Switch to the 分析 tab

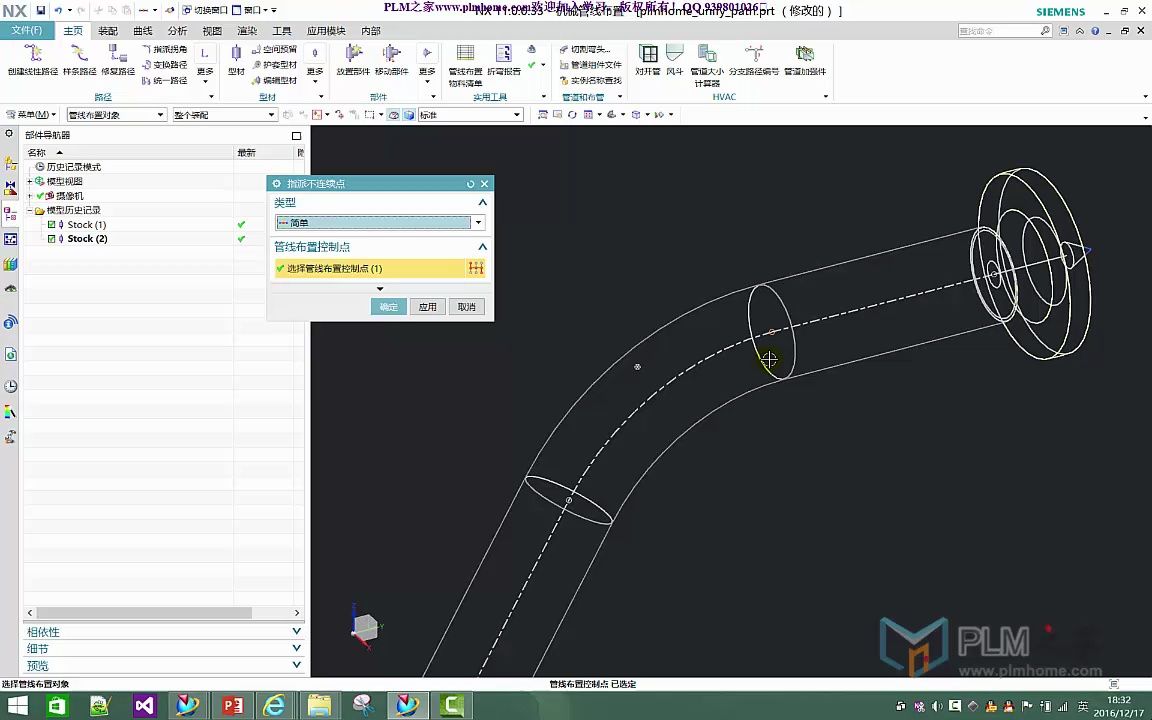pyautogui.click(x=177, y=31)
